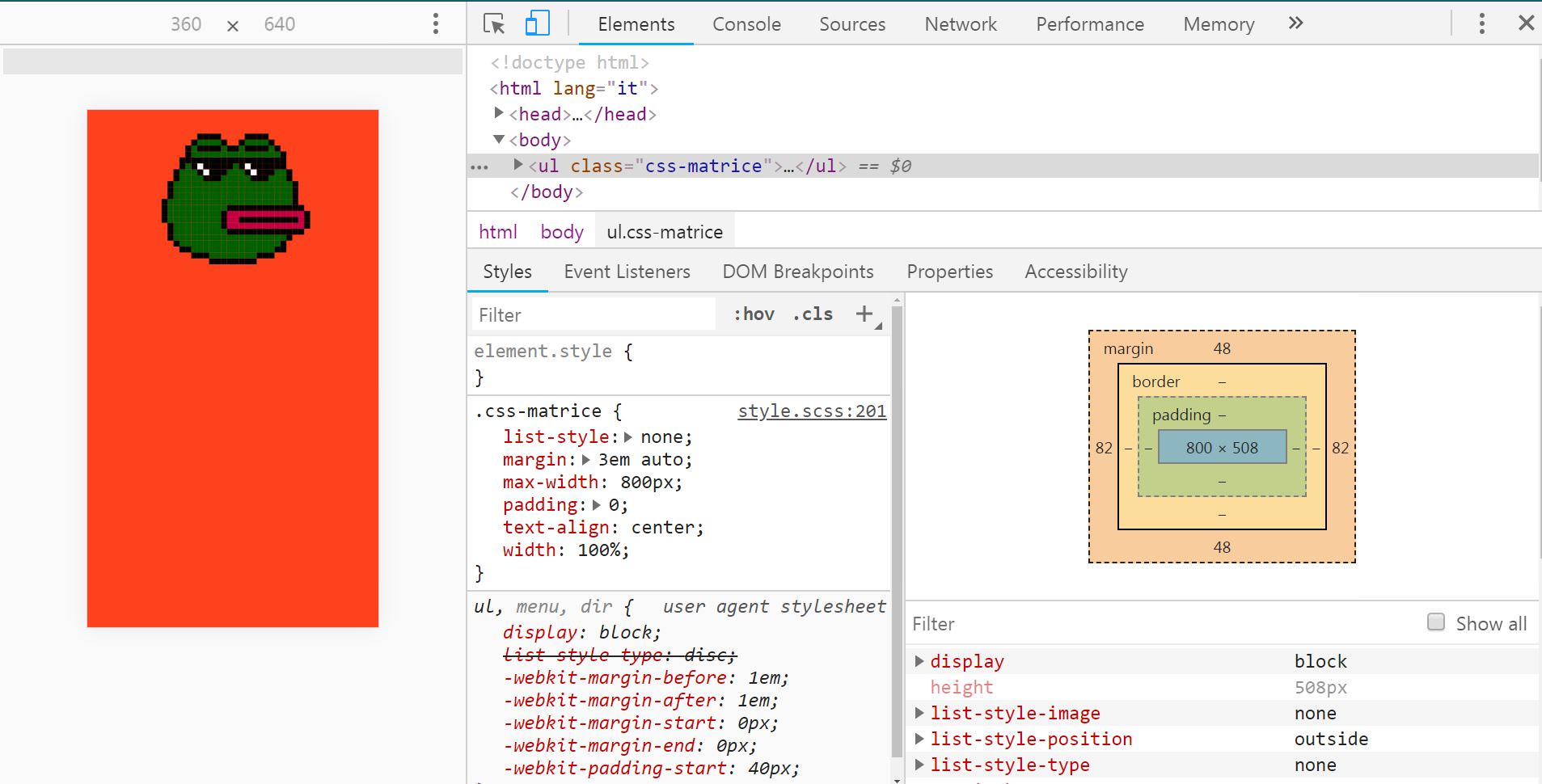Expand computed list-style-type property
Image resolution: width=1542 pixels, height=784 pixels.
tap(919, 765)
